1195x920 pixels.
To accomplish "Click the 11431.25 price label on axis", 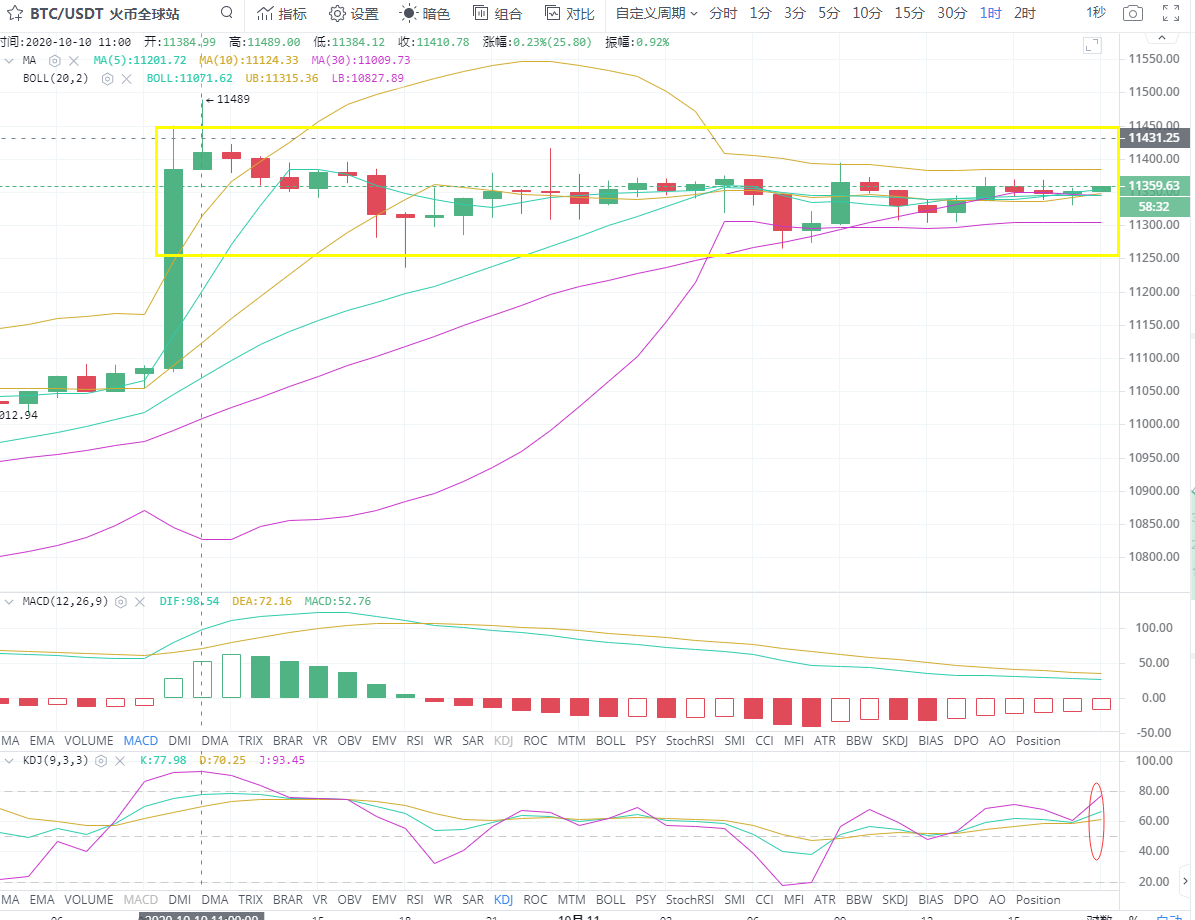I will (x=1152, y=138).
